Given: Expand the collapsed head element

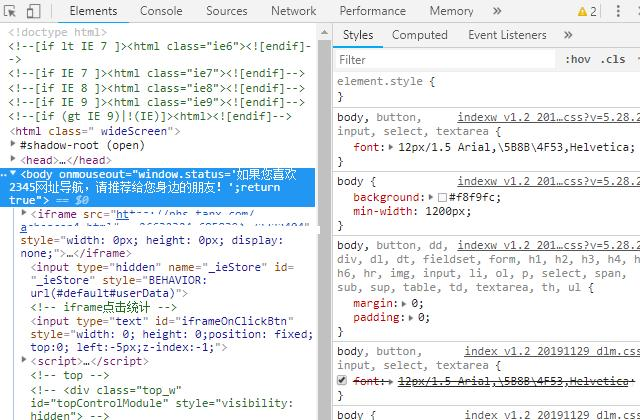Looking at the screenshot, I should coord(13,158).
